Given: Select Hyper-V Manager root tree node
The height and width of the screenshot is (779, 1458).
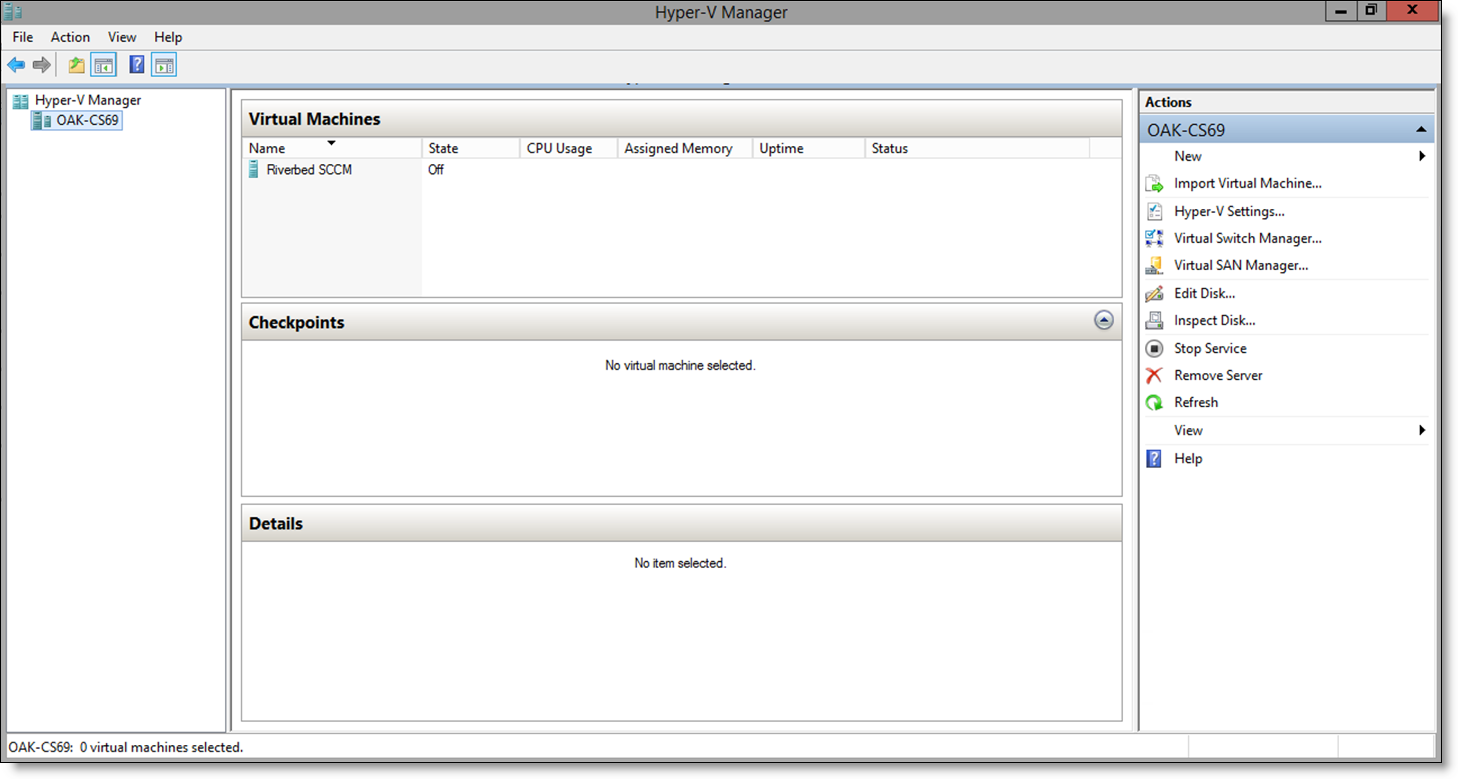Looking at the screenshot, I should (x=88, y=100).
